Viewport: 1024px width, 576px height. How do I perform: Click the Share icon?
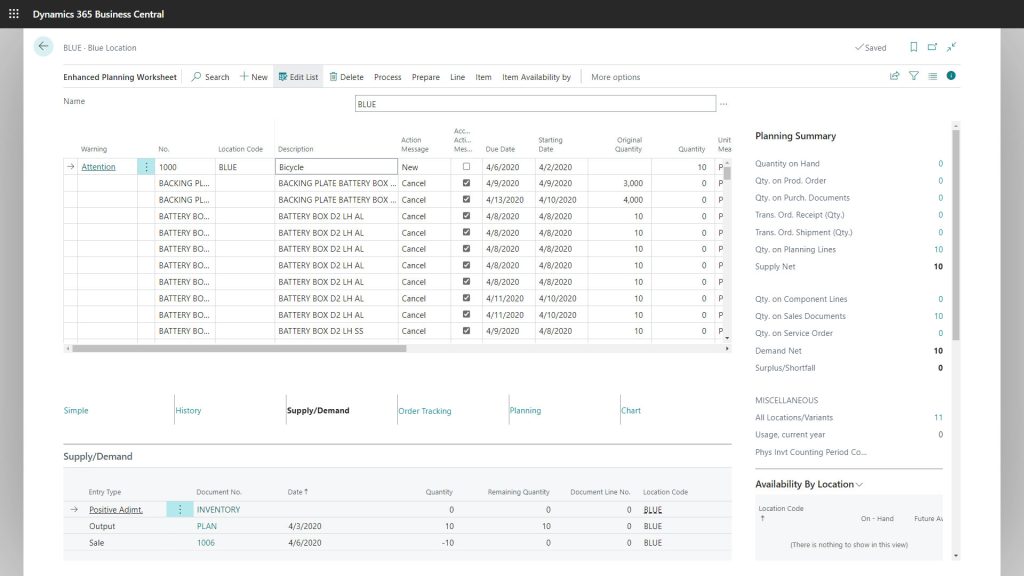893,77
